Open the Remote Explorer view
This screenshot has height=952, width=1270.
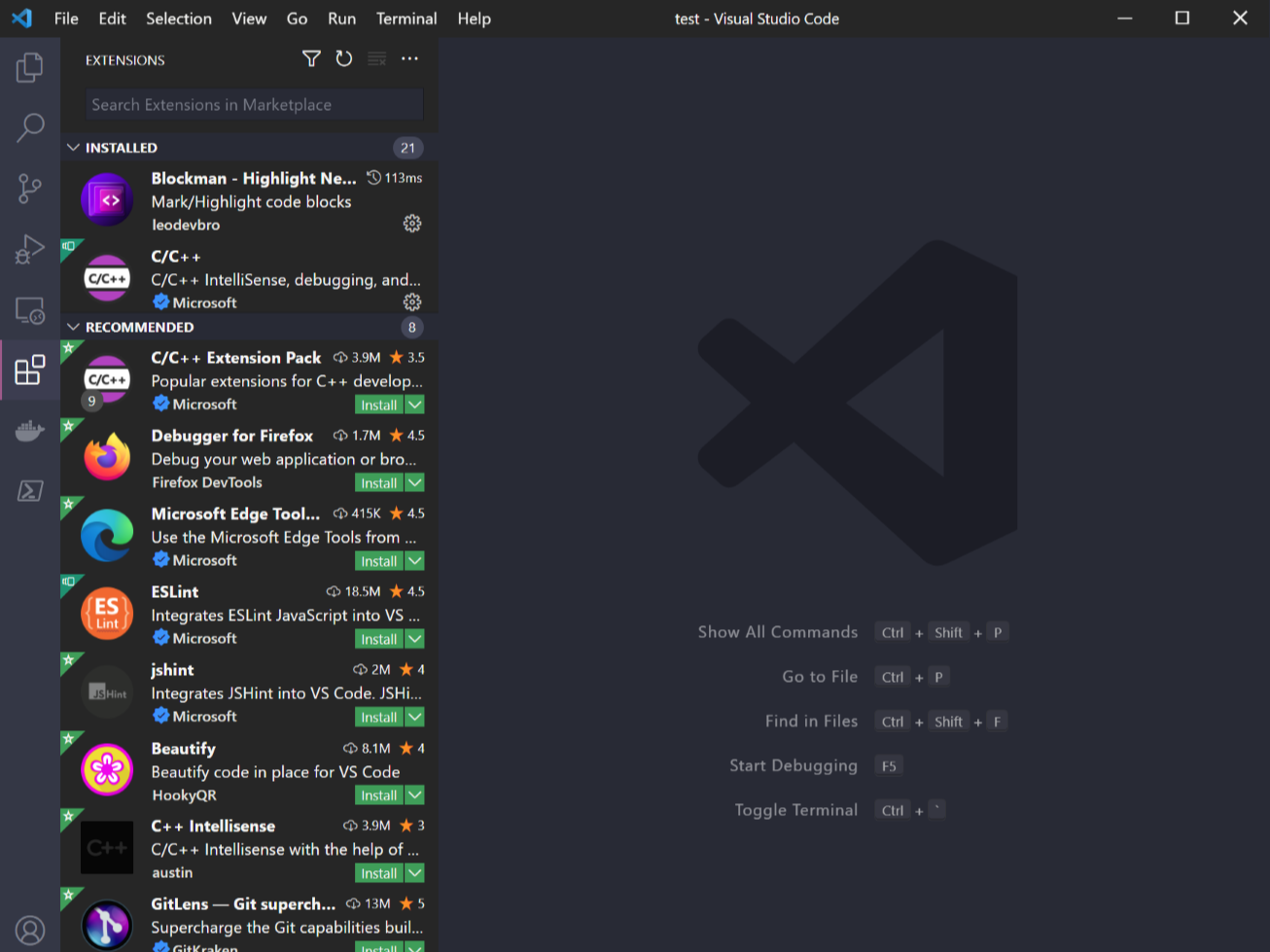point(30,310)
